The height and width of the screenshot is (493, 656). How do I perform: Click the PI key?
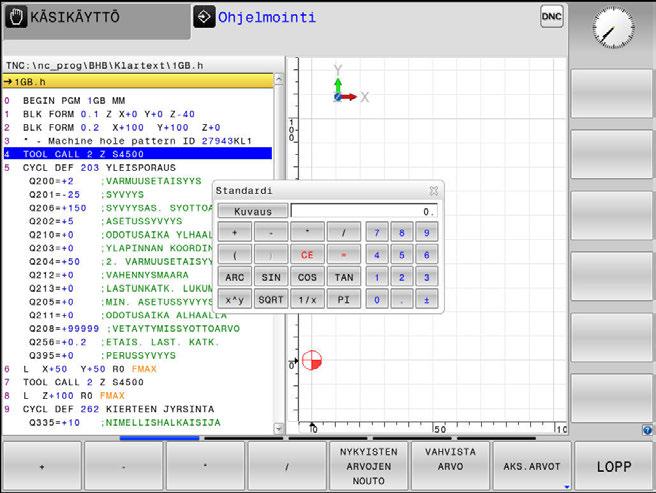coord(343,300)
